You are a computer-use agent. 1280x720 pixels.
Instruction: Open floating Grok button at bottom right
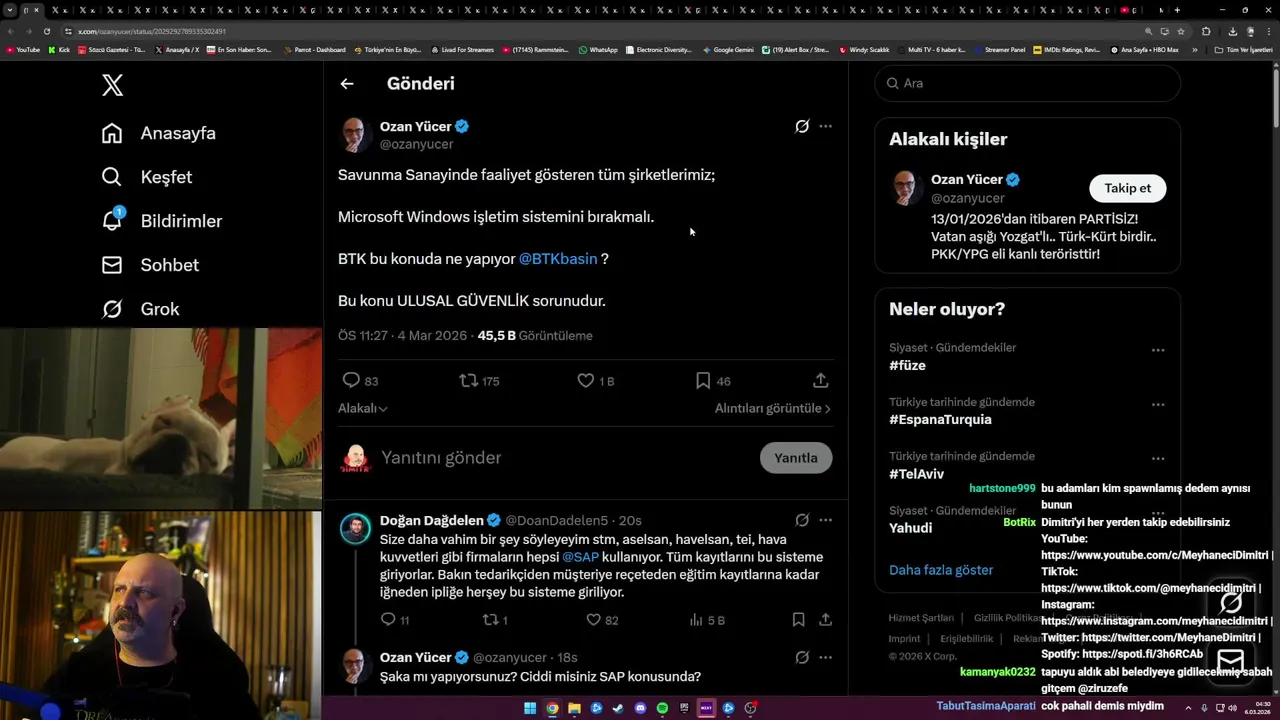(1230, 602)
